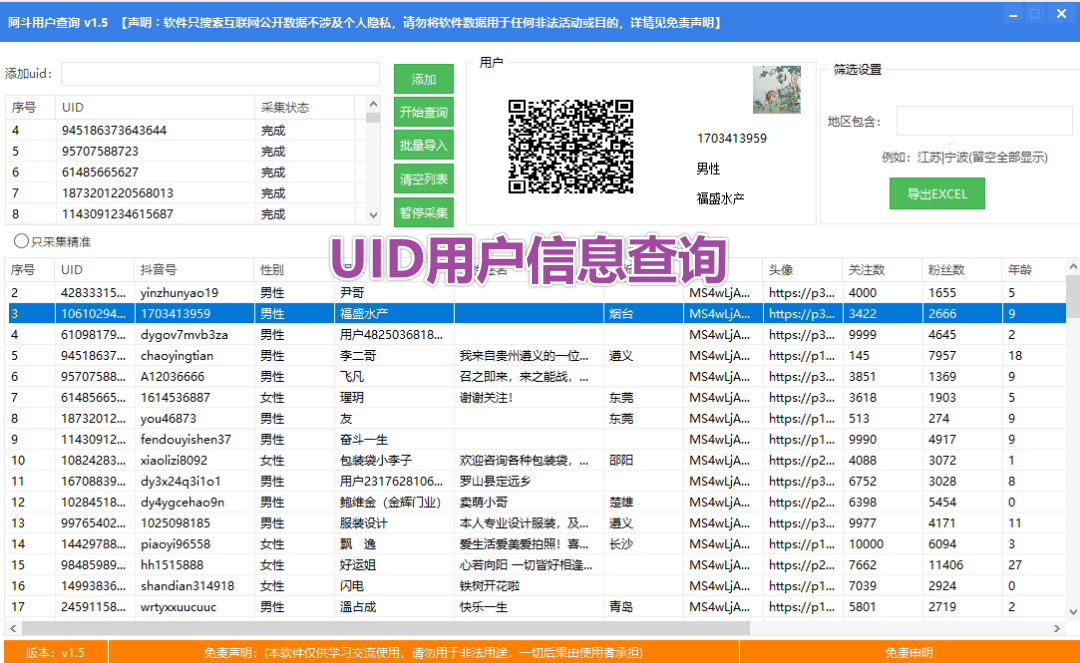This screenshot has width=1080, height=663.
Task: Select the chaoyingtian row
Action: coord(536,355)
